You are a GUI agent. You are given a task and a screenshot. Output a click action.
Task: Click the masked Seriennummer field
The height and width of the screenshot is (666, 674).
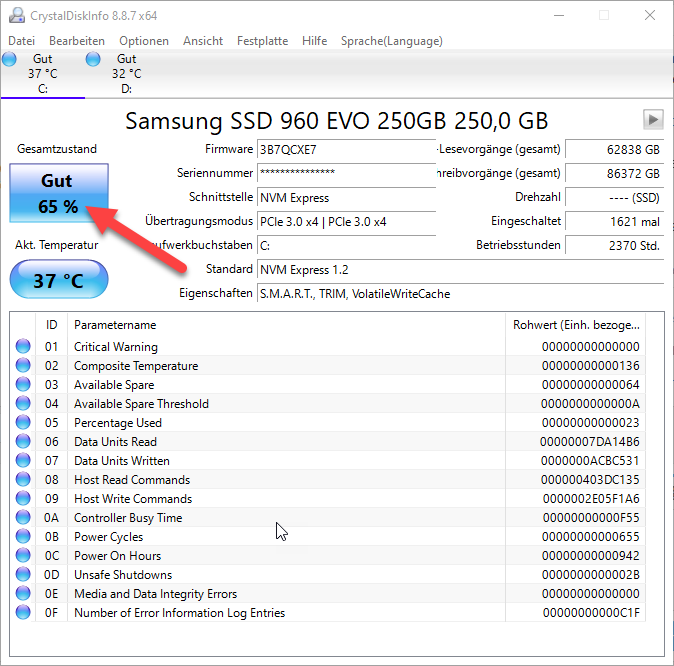[x=346, y=173]
